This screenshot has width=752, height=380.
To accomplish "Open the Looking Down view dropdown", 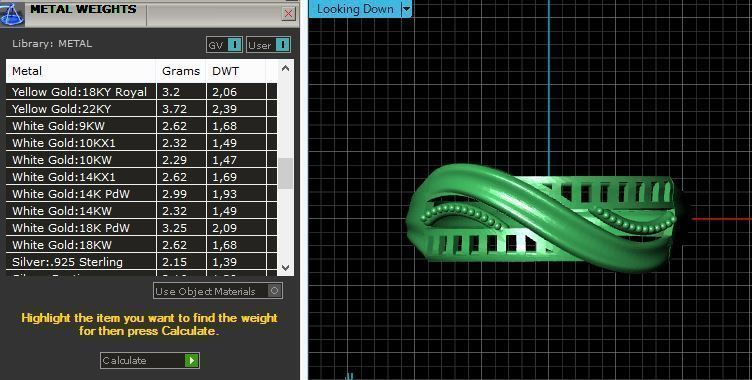I will click(406, 9).
